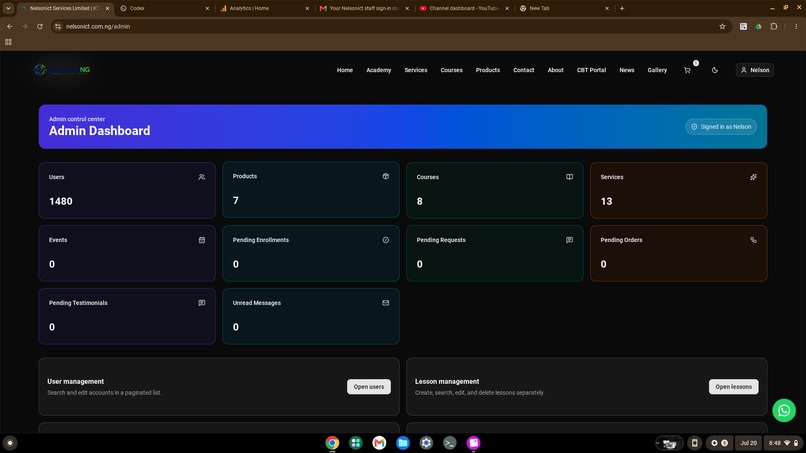The image size is (806, 453).
Task: Open the system status tray at 8:48
Action: click(783, 443)
